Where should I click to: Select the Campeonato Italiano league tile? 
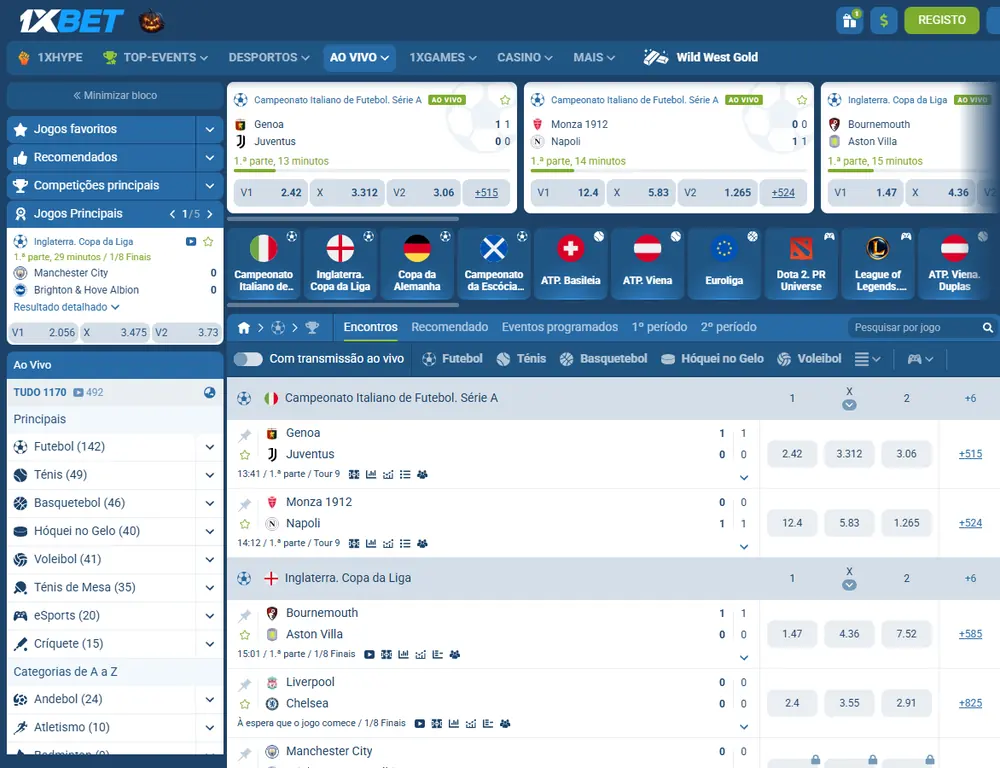(x=263, y=264)
